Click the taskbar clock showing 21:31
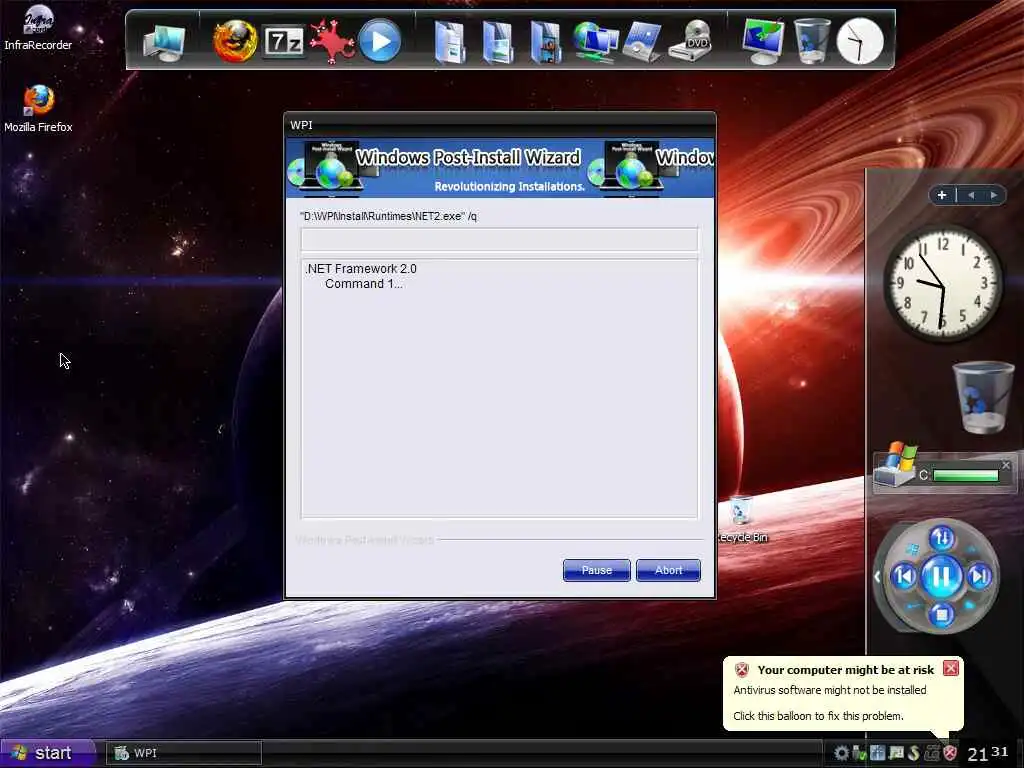Image resolution: width=1024 pixels, height=768 pixels. [x=987, y=753]
